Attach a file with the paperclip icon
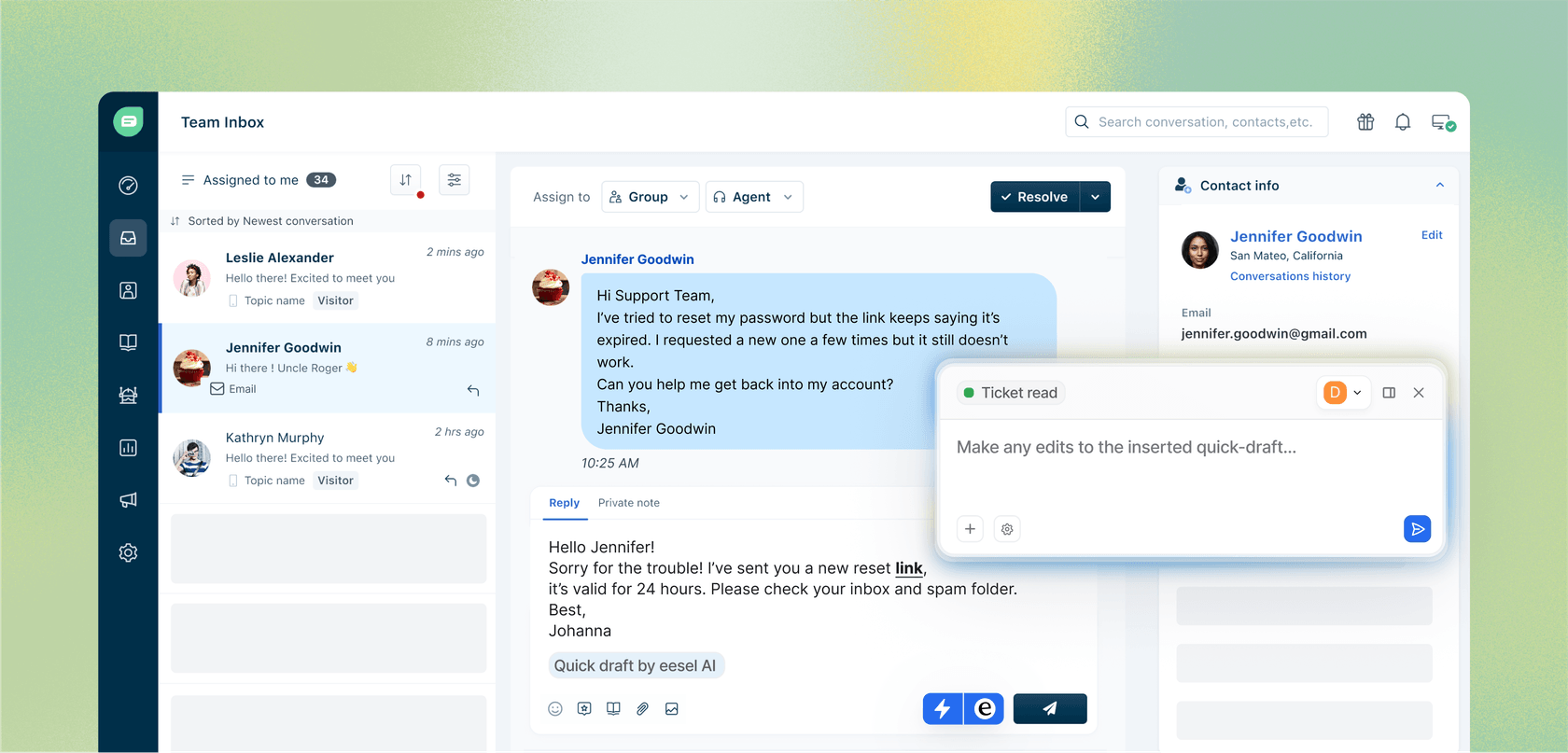The width and height of the screenshot is (1568, 753). click(642, 709)
